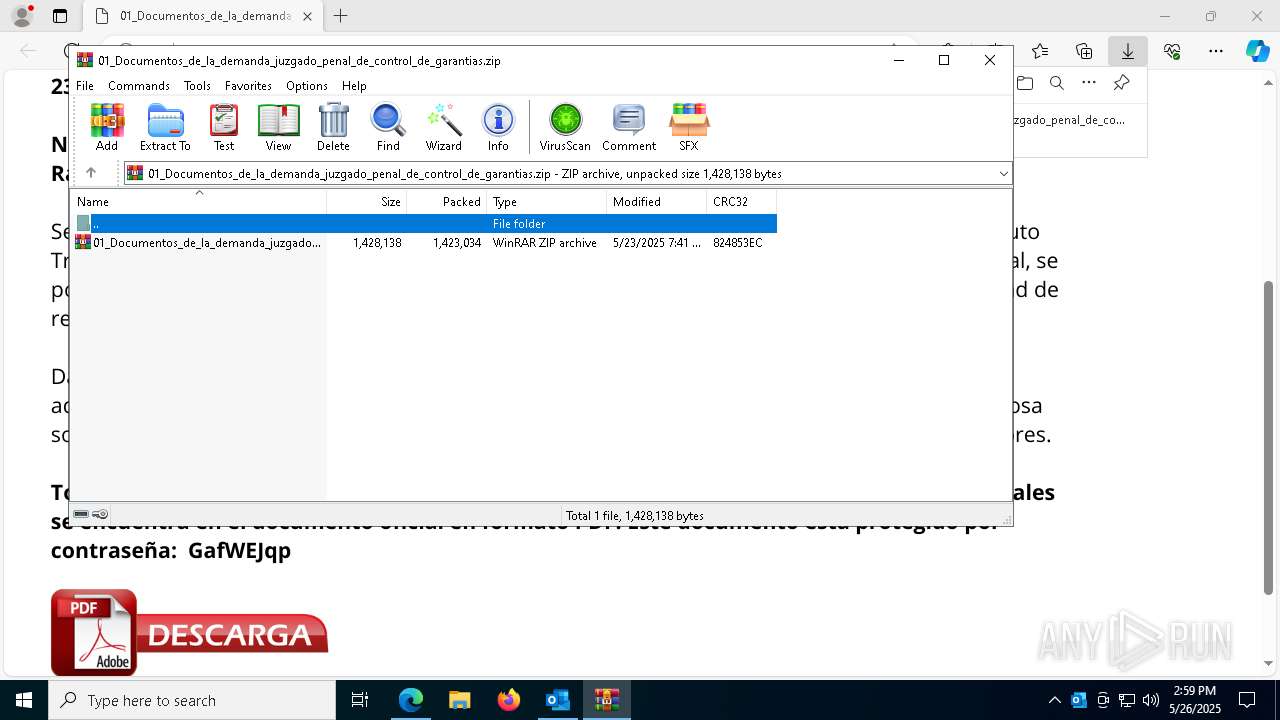
Task: Select the 01_Documentos_de_la_demanda_juzgado zip file row
Action: point(425,242)
